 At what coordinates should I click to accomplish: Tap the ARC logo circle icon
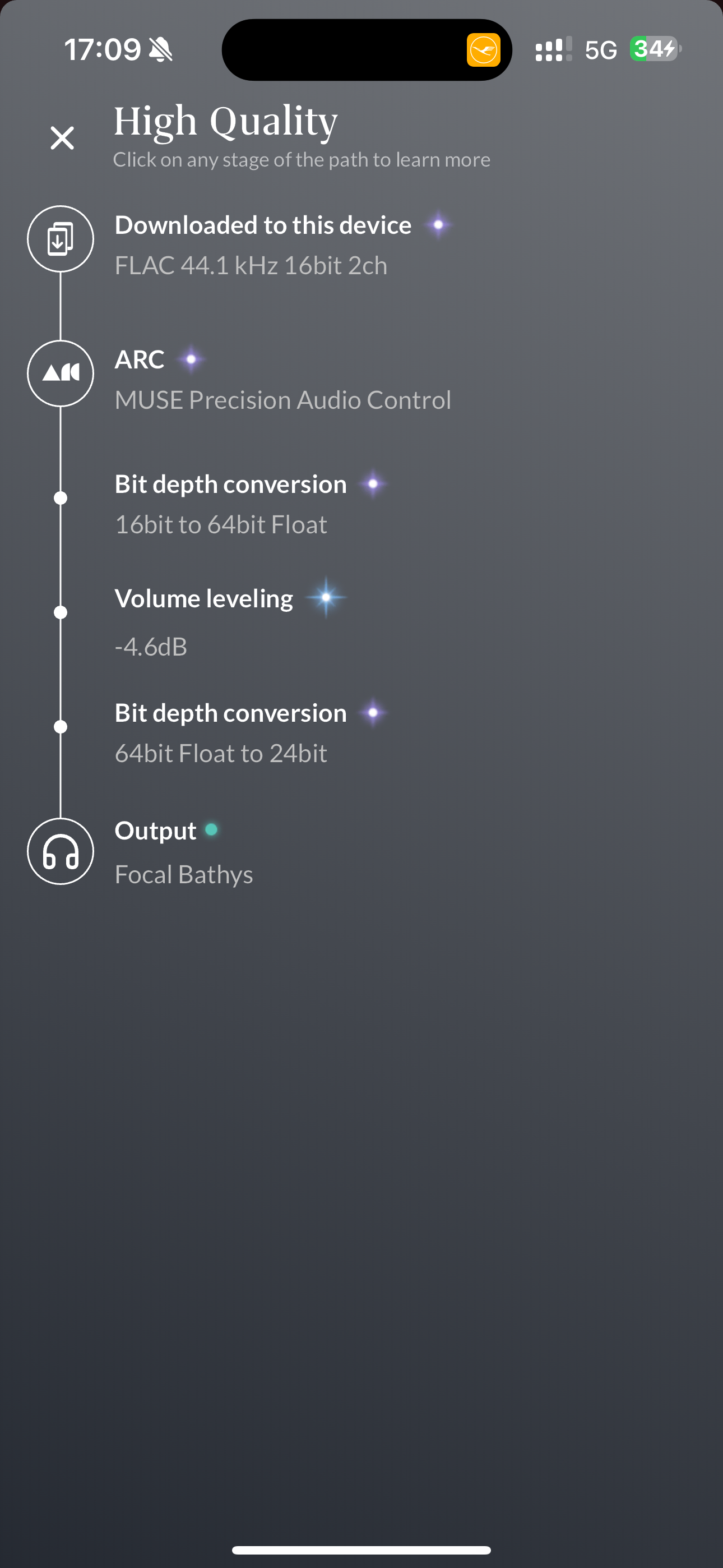tap(61, 373)
